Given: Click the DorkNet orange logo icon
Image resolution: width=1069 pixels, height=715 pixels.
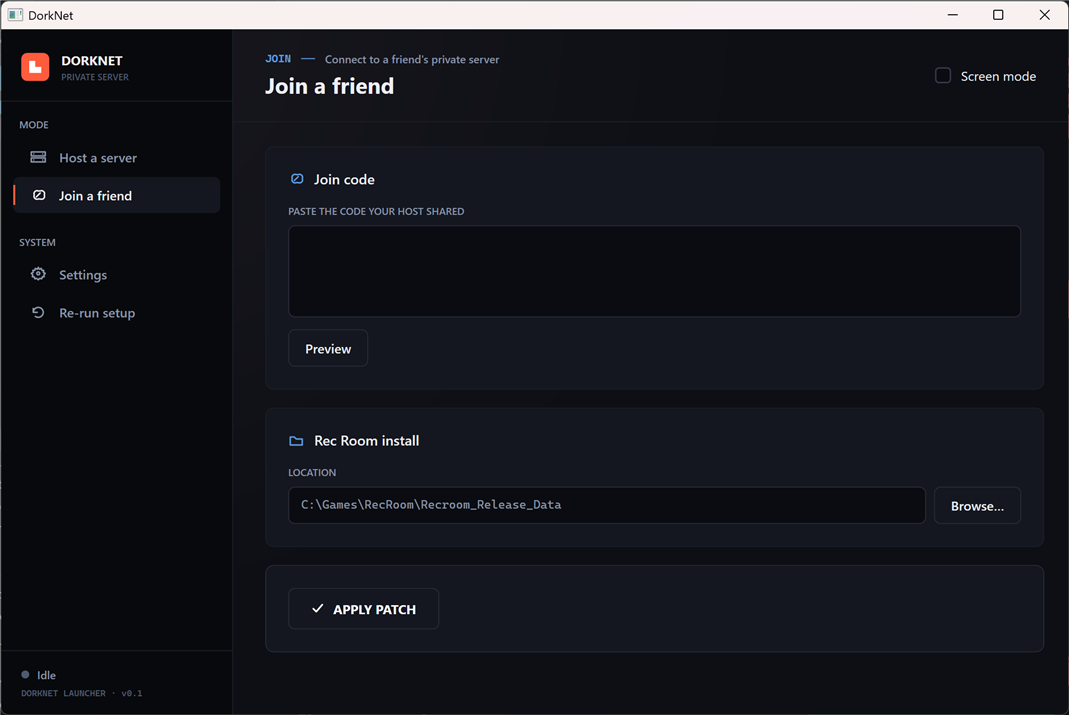Looking at the screenshot, I should point(35,67).
